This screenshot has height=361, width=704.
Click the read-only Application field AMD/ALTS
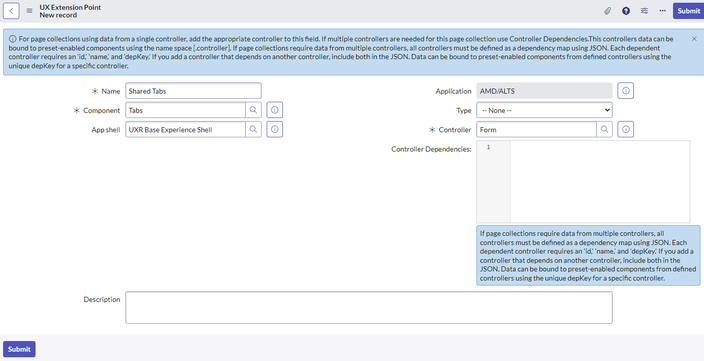544,91
